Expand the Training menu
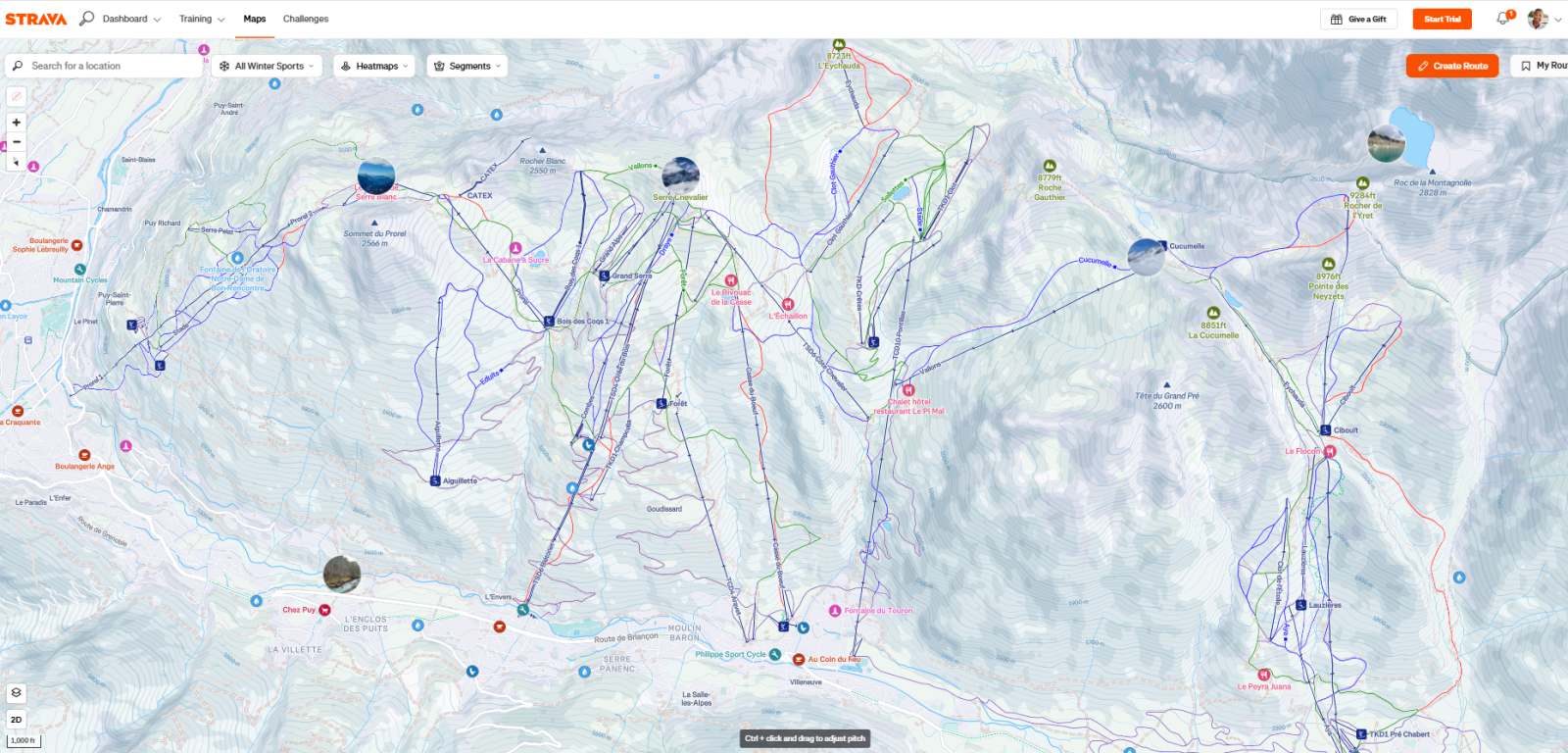 (x=201, y=19)
